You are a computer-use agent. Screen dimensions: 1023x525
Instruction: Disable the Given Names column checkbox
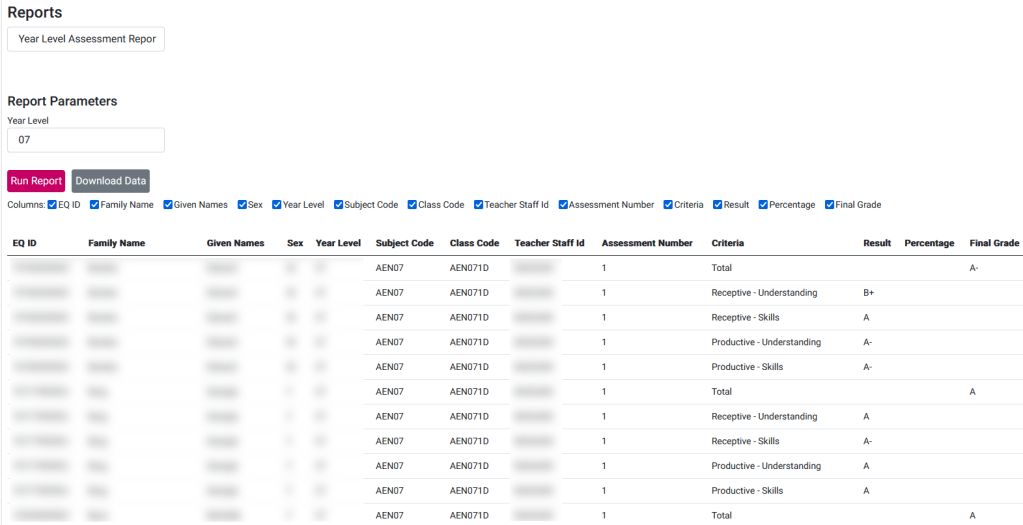pos(168,205)
